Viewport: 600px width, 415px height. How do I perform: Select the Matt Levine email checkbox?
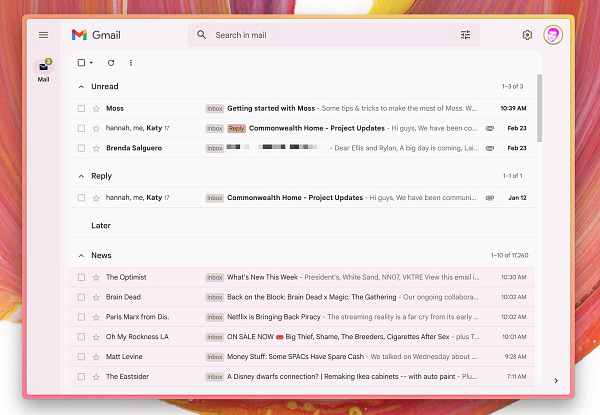[x=81, y=357]
